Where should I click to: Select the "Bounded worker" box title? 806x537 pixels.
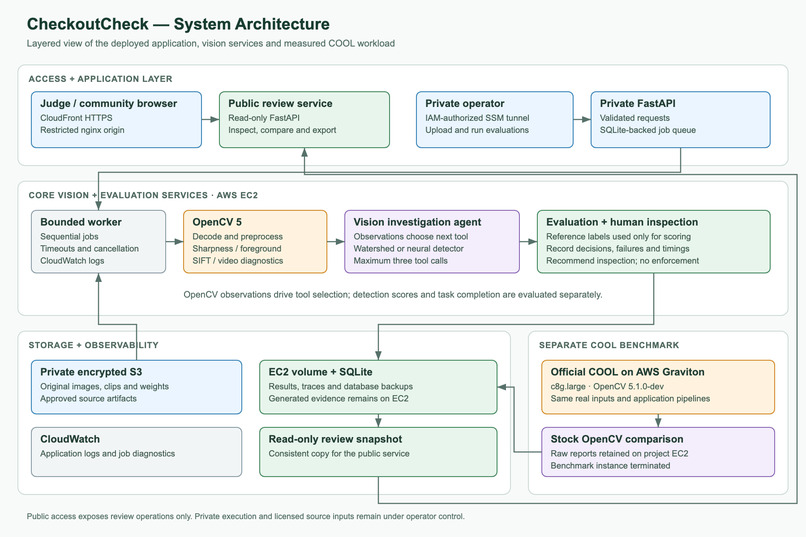pos(81,222)
